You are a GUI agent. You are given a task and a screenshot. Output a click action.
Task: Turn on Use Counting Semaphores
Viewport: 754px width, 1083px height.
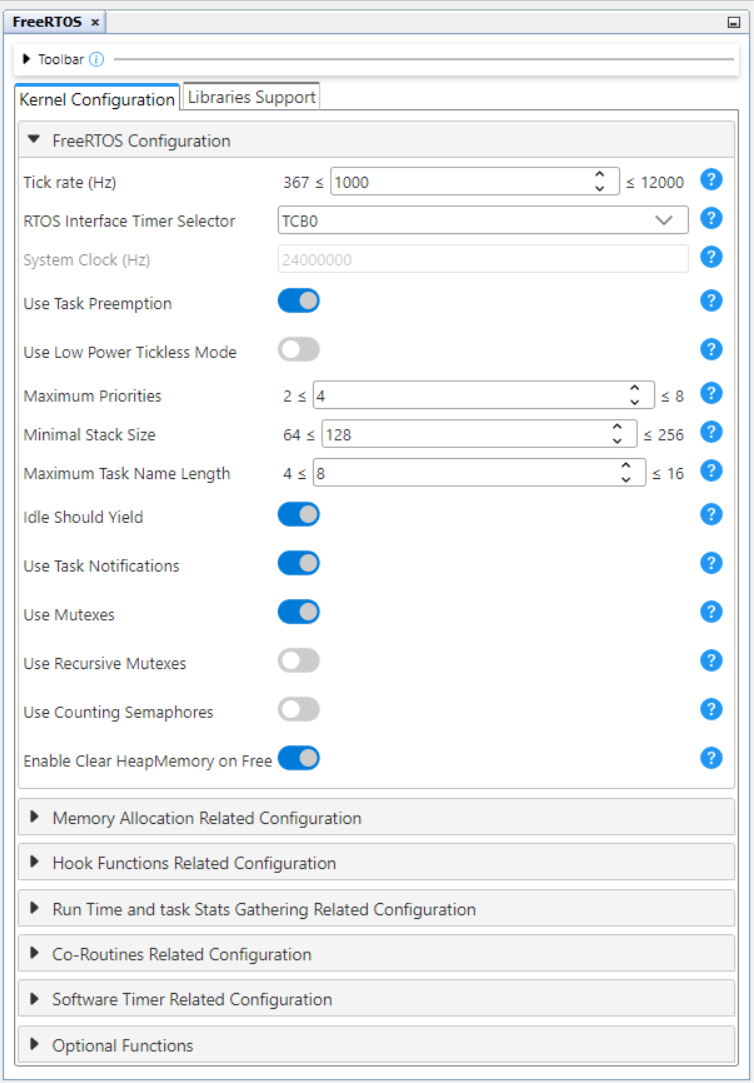(x=299, y=709)
